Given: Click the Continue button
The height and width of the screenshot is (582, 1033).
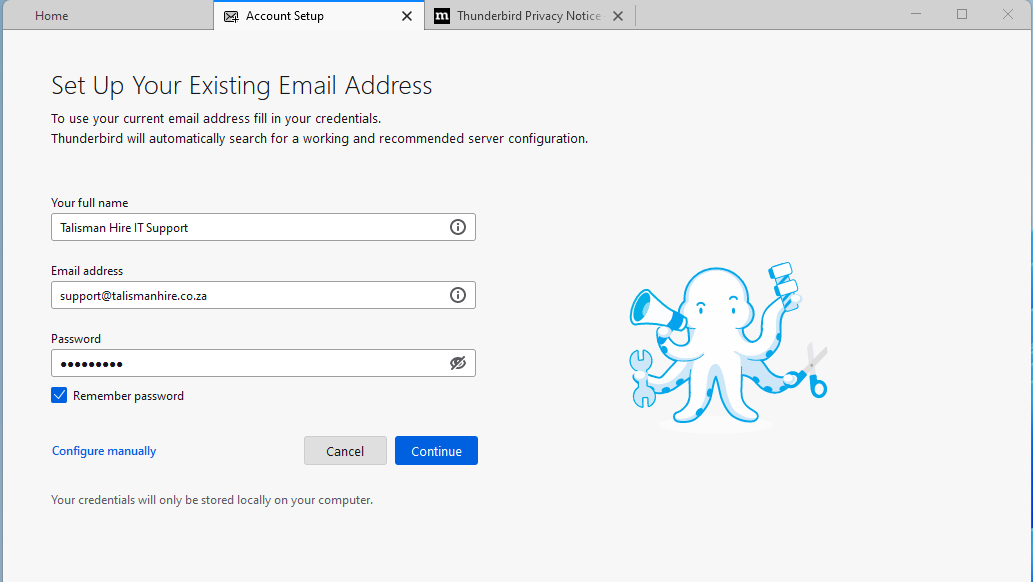Looking at the screenshot, I should [x=436, y=451].
